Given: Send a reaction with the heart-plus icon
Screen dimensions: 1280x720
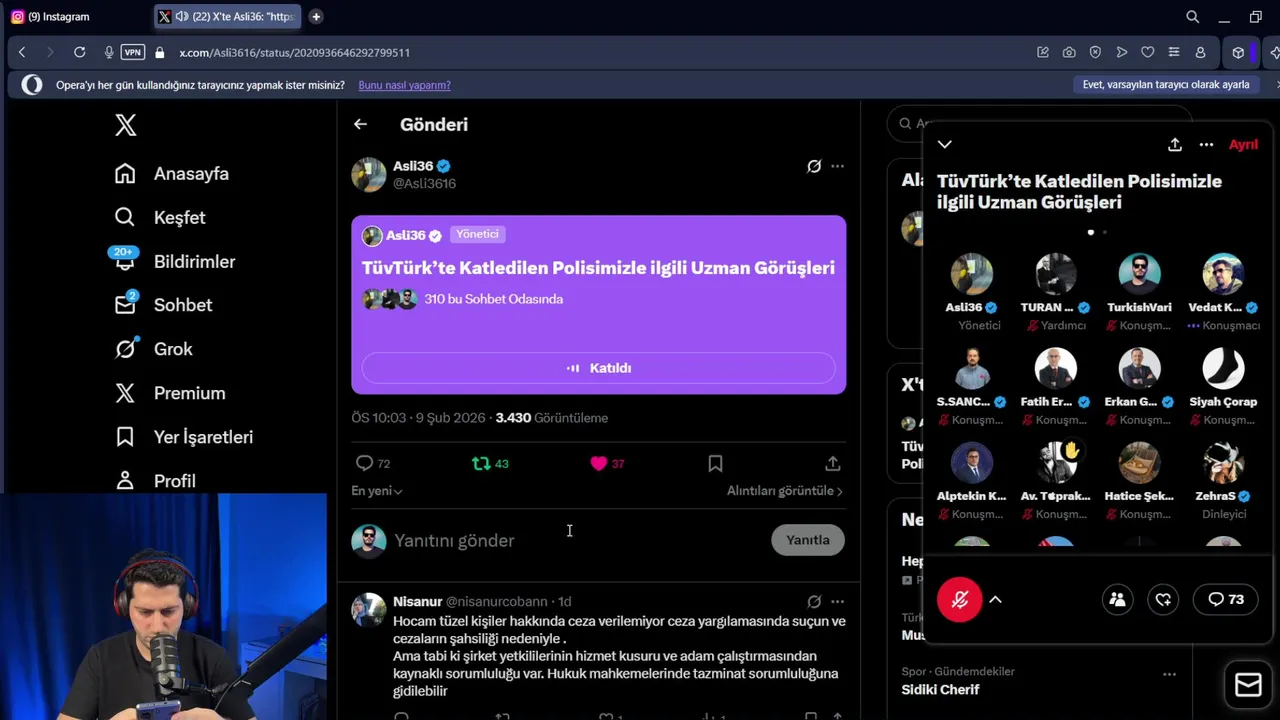Looking at the screenshot, I should [1163, 599].
